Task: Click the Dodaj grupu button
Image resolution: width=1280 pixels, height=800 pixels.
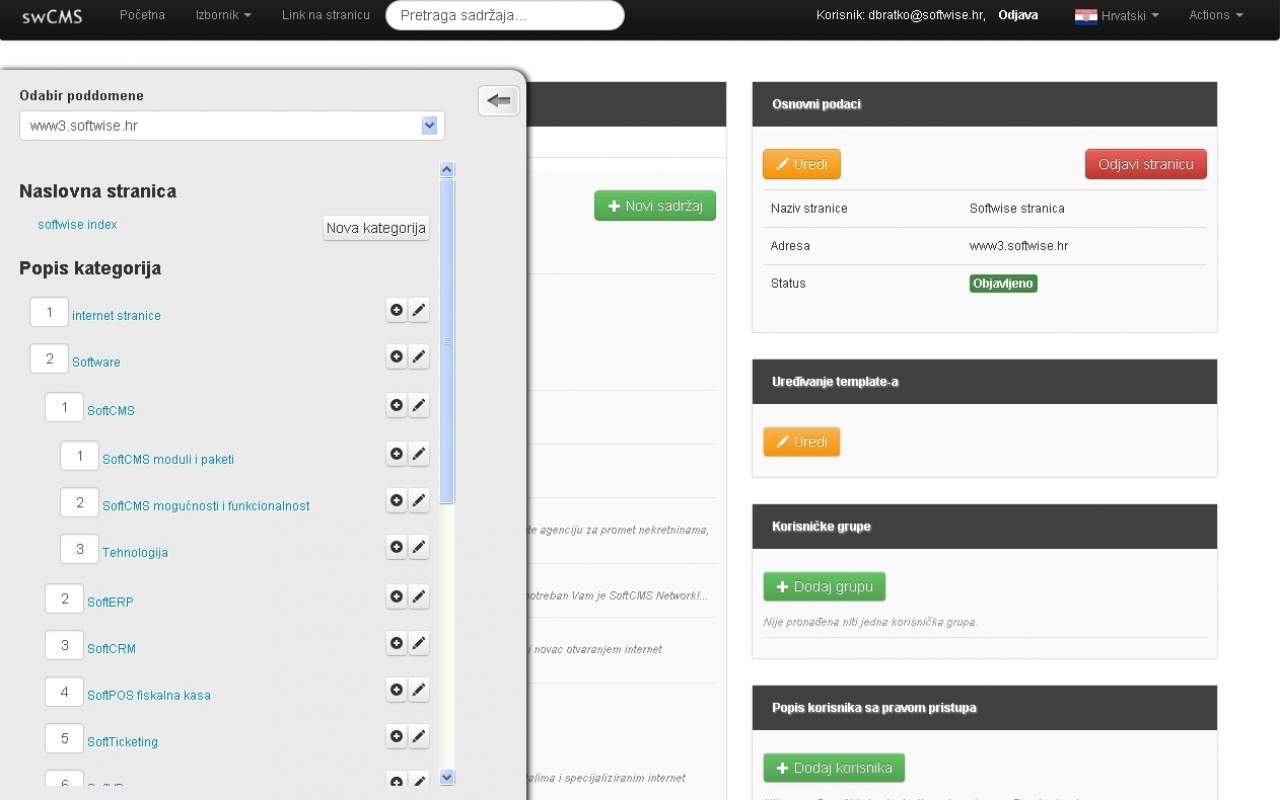Action: point(824,587)
